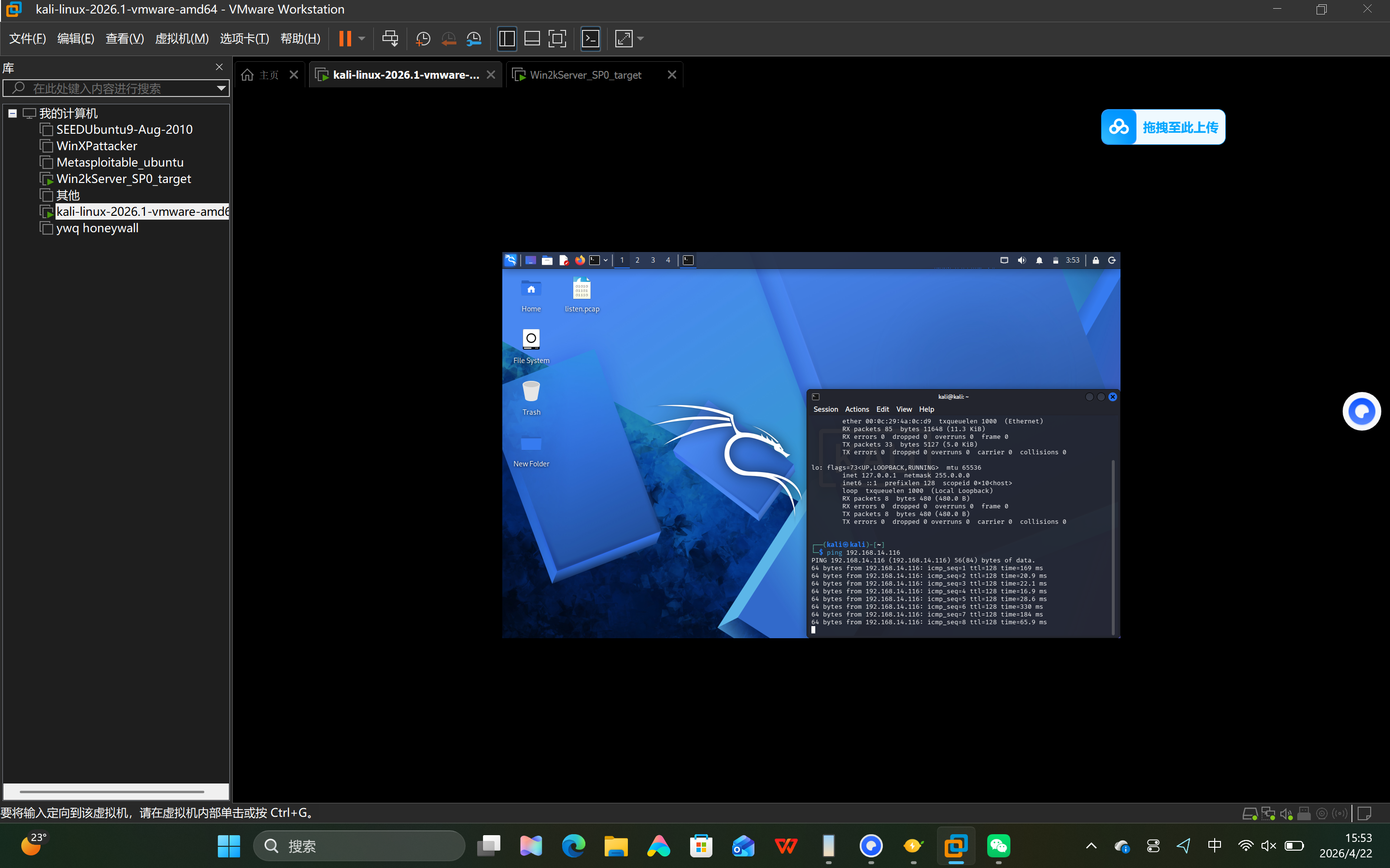The image size is (1390, 868).
Task: Open the snapshot manager icon
Action: (474, 39)
